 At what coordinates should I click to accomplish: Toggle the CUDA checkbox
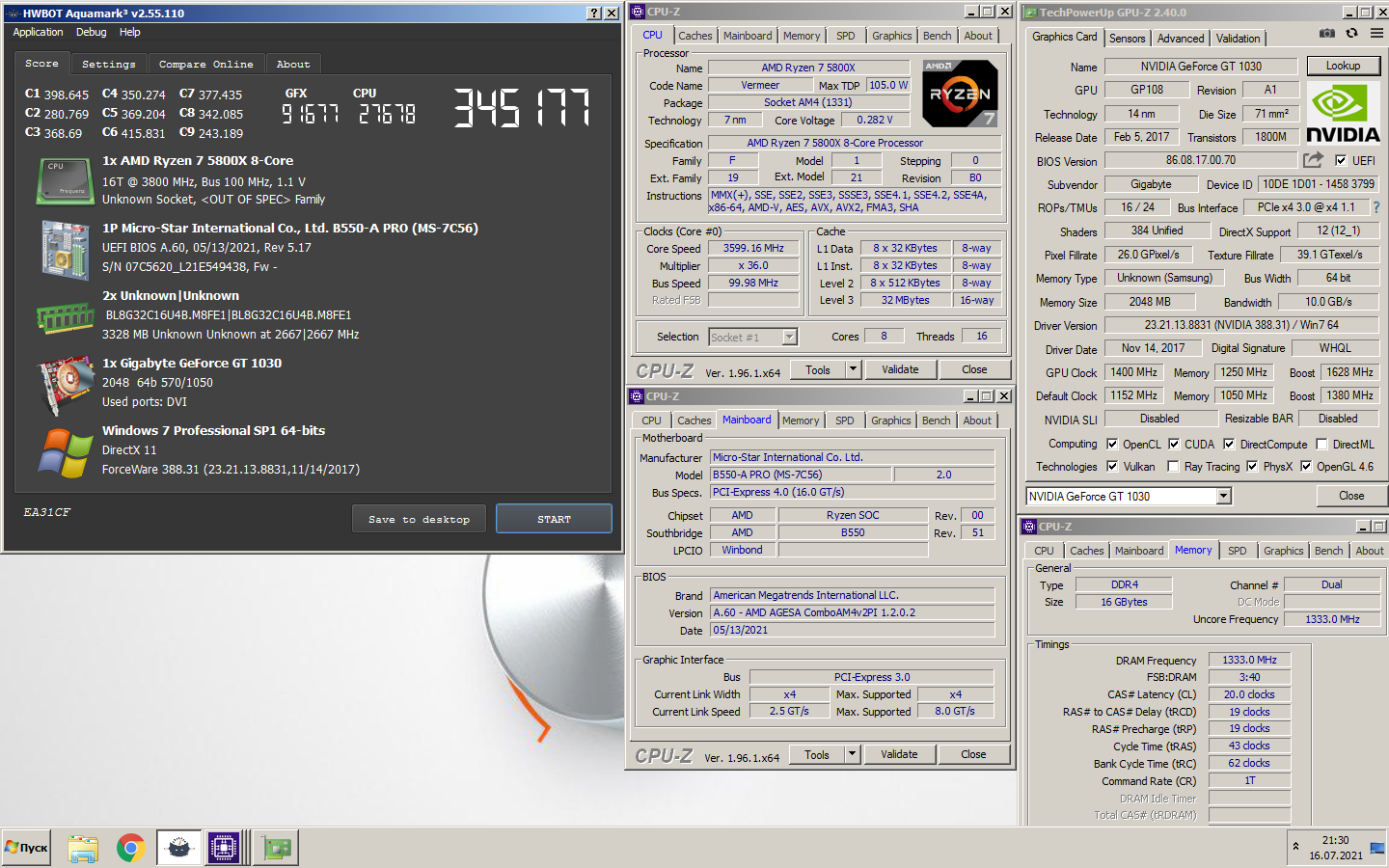coord(1174,444)
